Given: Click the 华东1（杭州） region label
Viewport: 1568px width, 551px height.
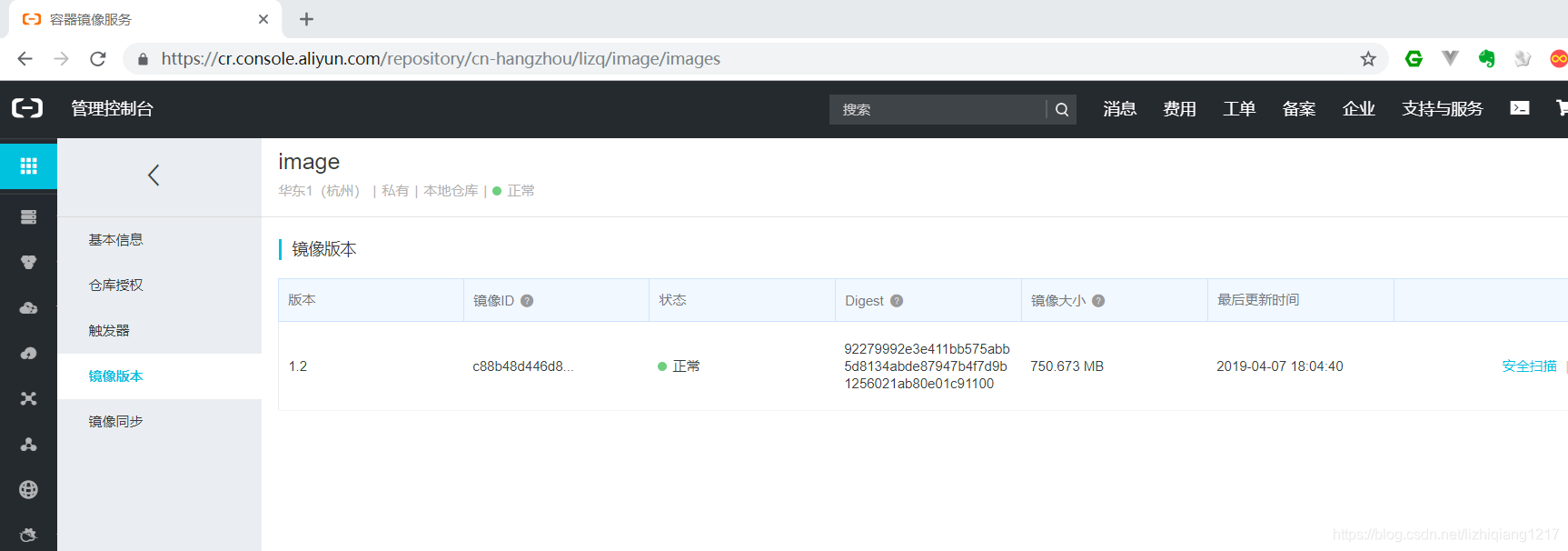Looking at the screenshot, I should [320, 191].
